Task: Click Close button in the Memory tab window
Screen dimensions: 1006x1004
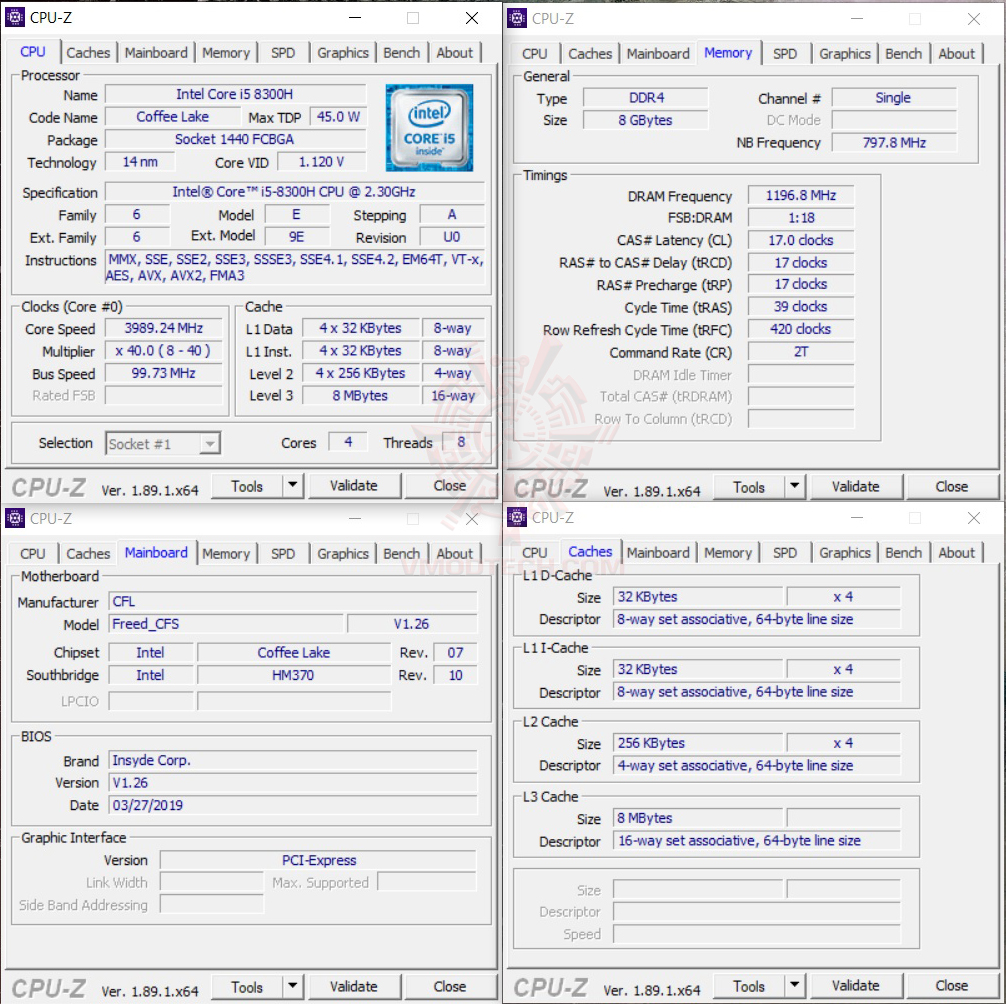Action: pos(951,487)
